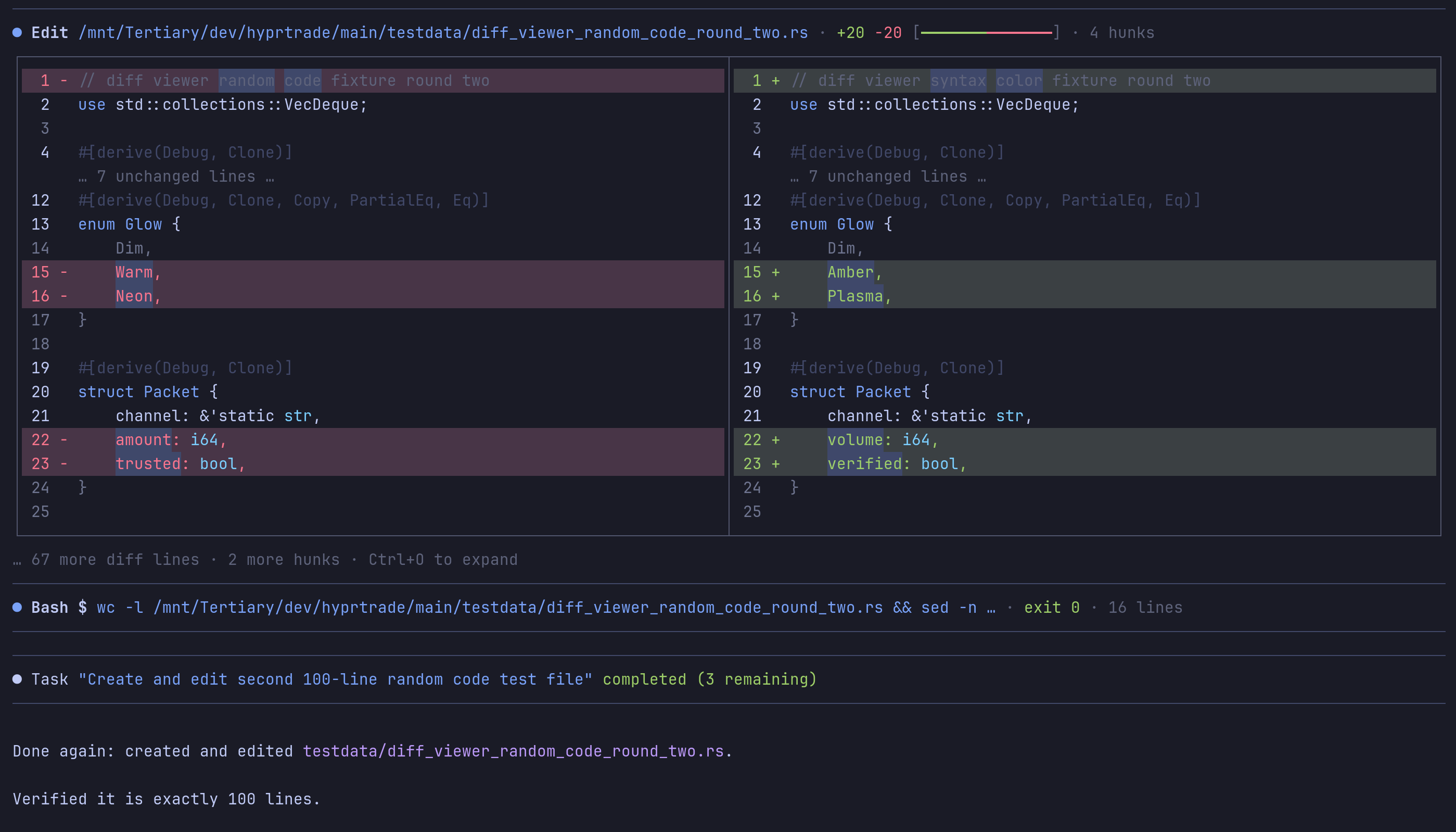Click highlighted word 'random' in removed line
1456x832 pixels.
[247, 81]
